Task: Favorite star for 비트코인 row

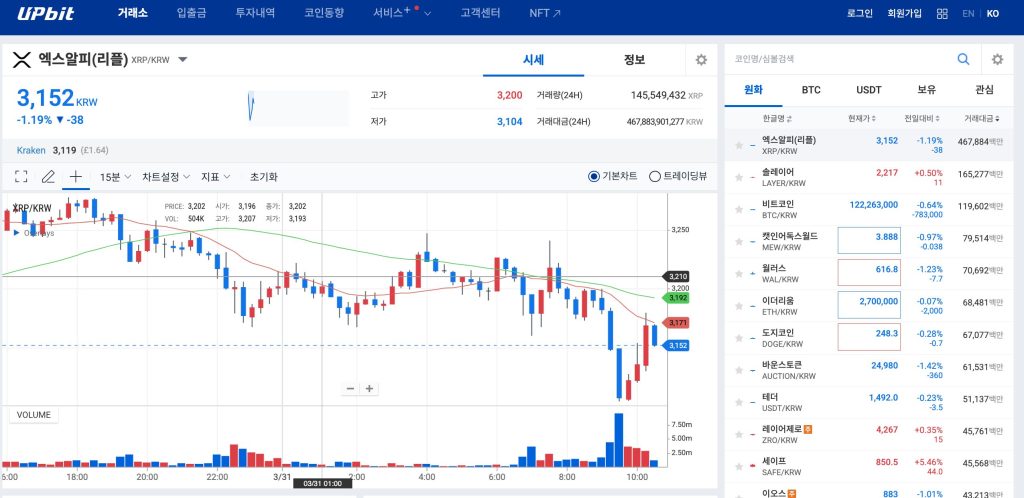Action: 739,210
